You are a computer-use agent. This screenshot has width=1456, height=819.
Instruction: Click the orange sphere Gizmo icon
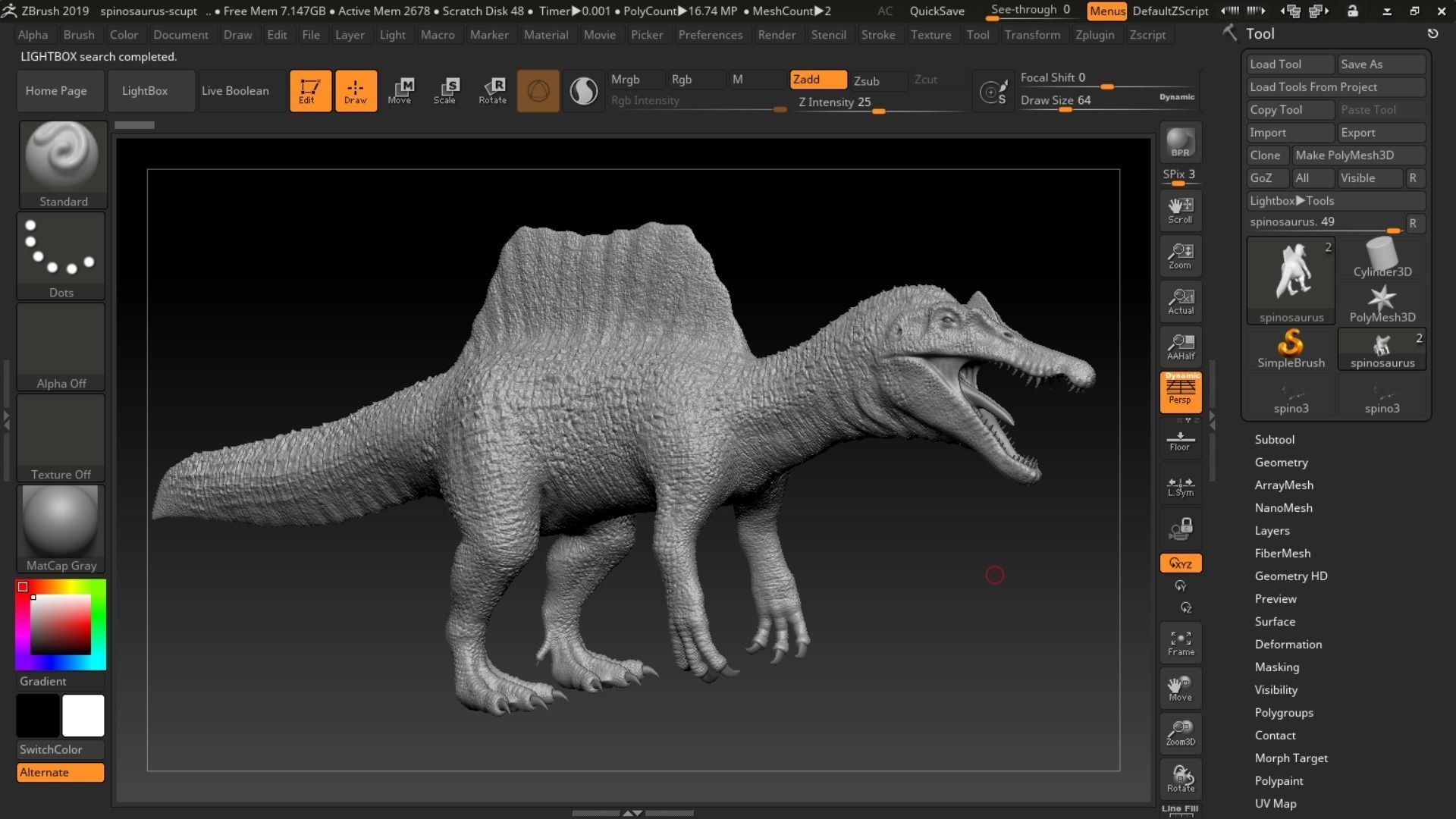pos(538,91)
